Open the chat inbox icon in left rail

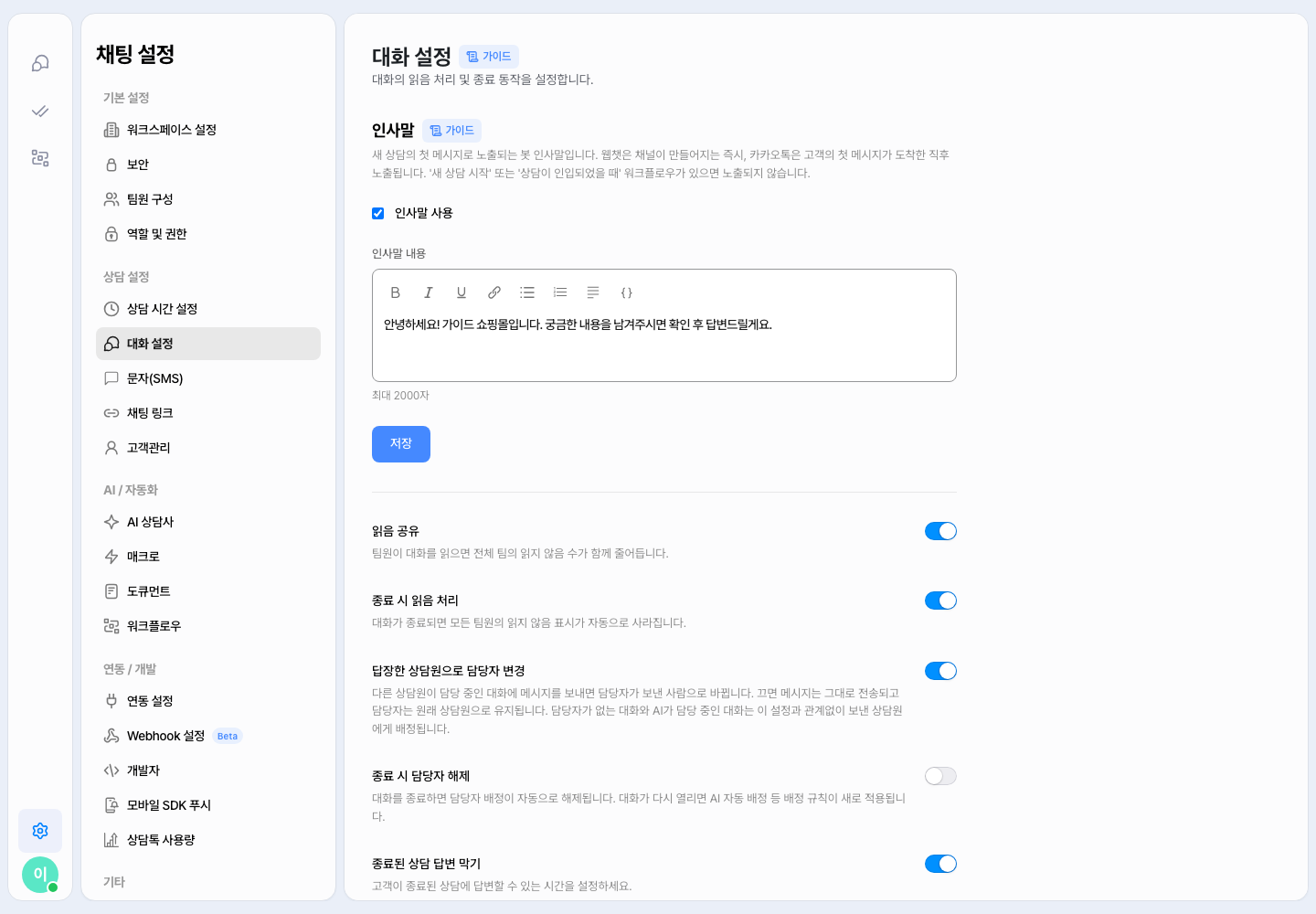(x=40, y=63)
